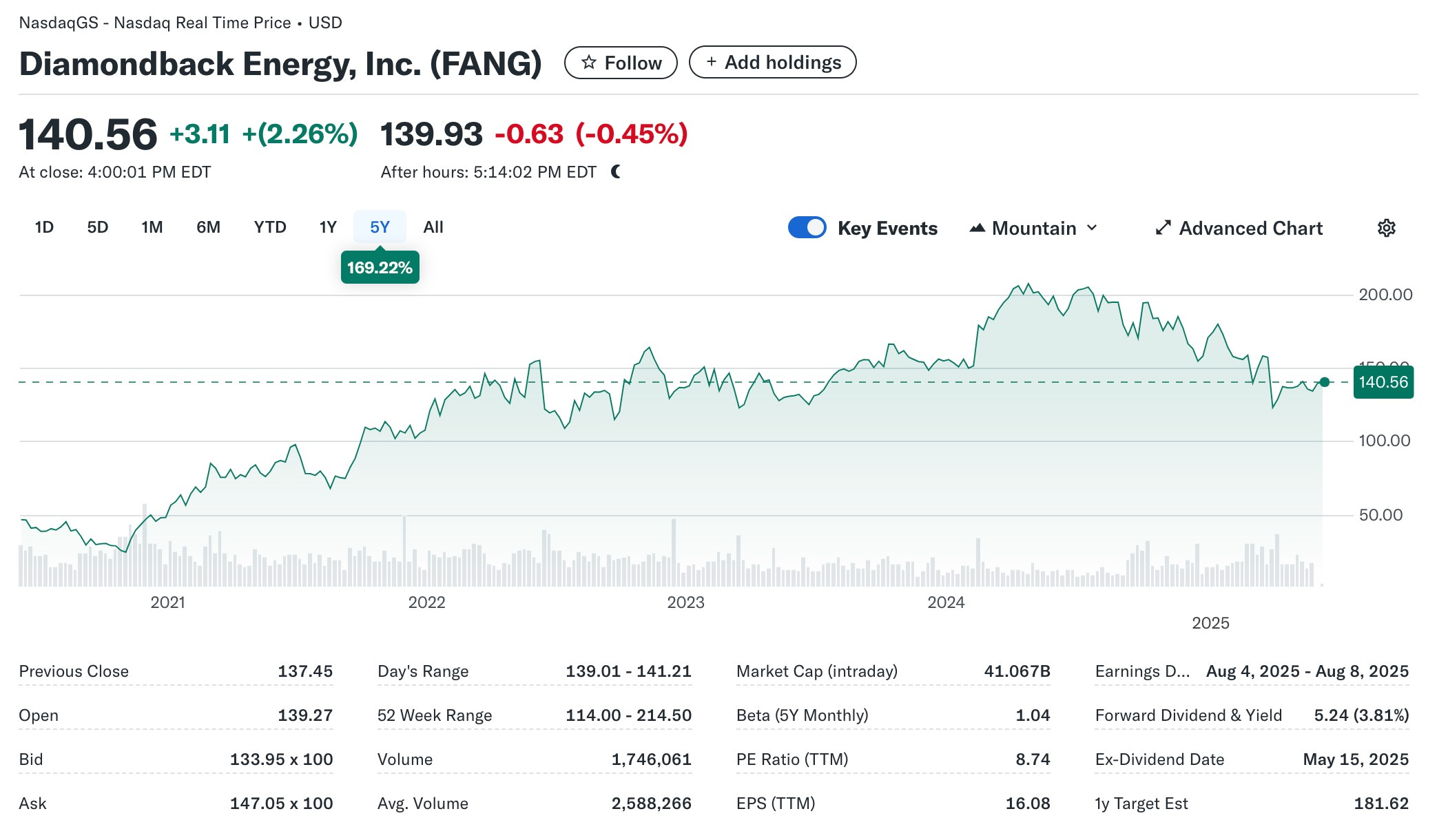Click the 1y Target Est value 181.62
1448x840 pixels.
[1381, 804]
